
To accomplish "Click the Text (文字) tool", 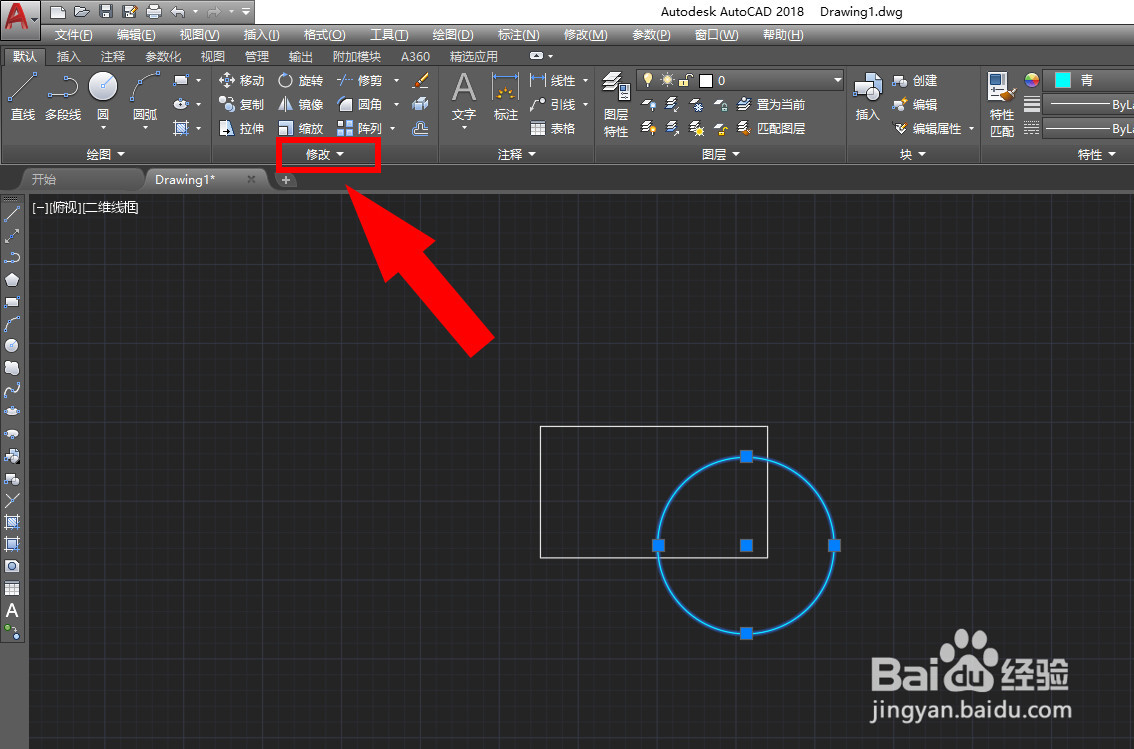I will pos(464,96).
